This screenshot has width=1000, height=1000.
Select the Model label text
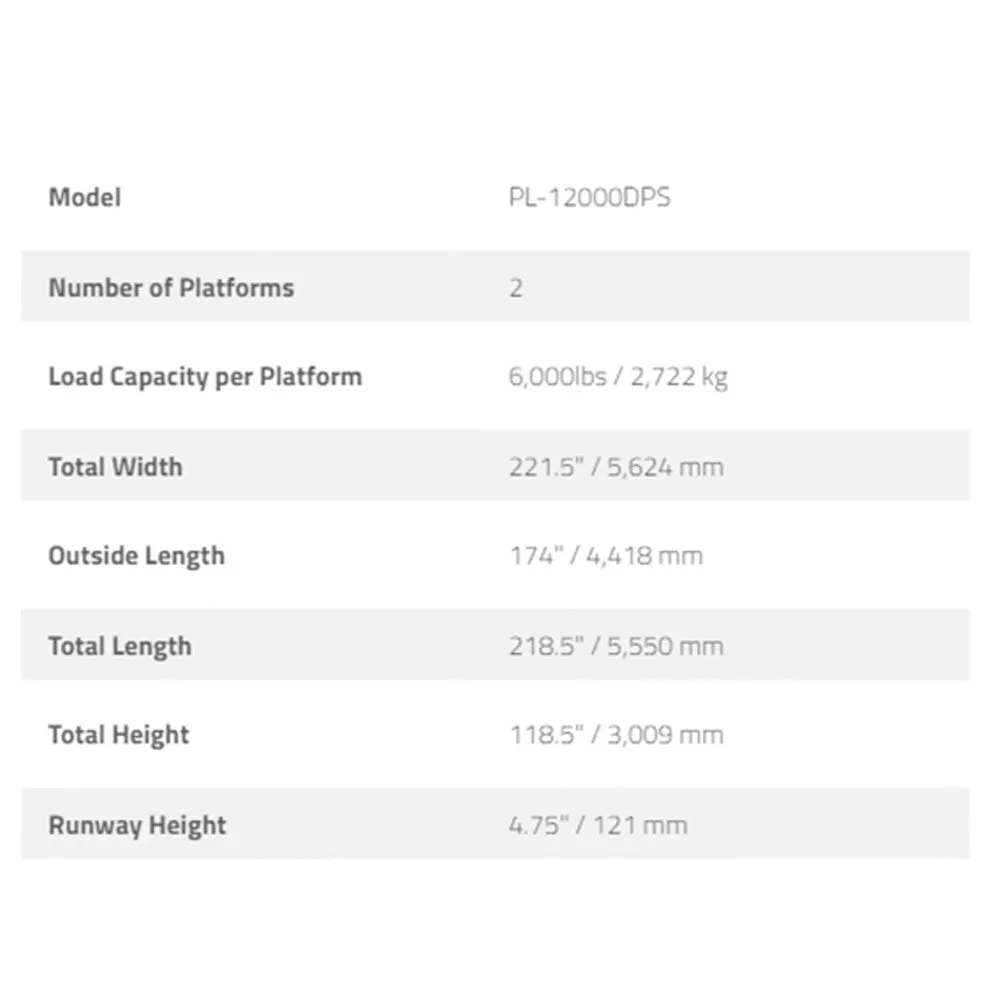click(85, 197)
